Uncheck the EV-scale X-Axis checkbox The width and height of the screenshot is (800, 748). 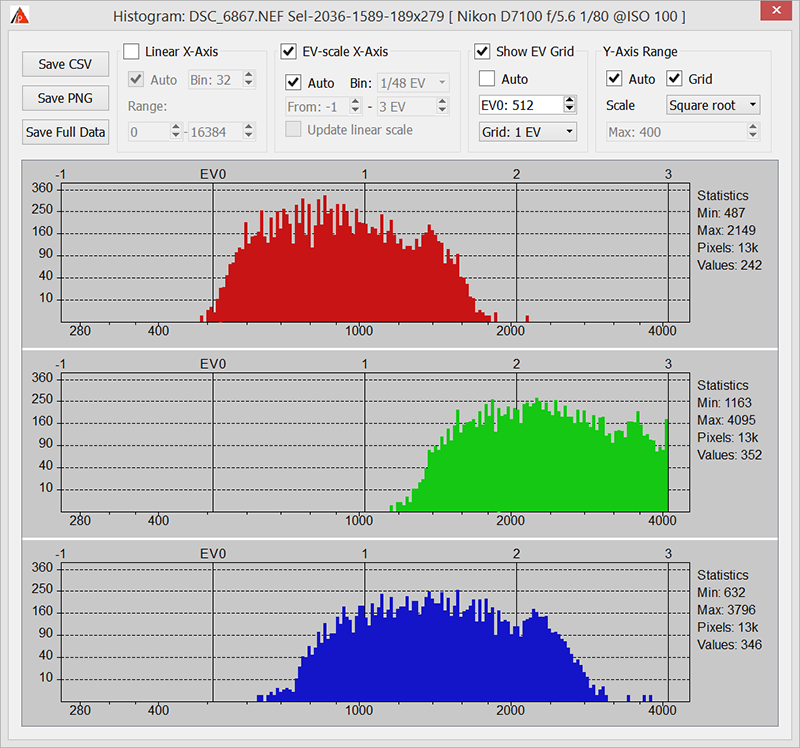click(x=289, y=52)
